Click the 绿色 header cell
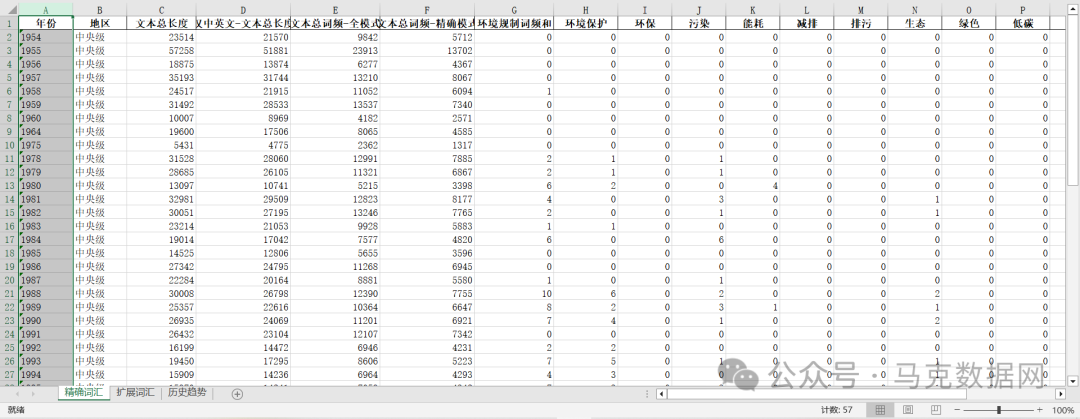 (968, 23)
